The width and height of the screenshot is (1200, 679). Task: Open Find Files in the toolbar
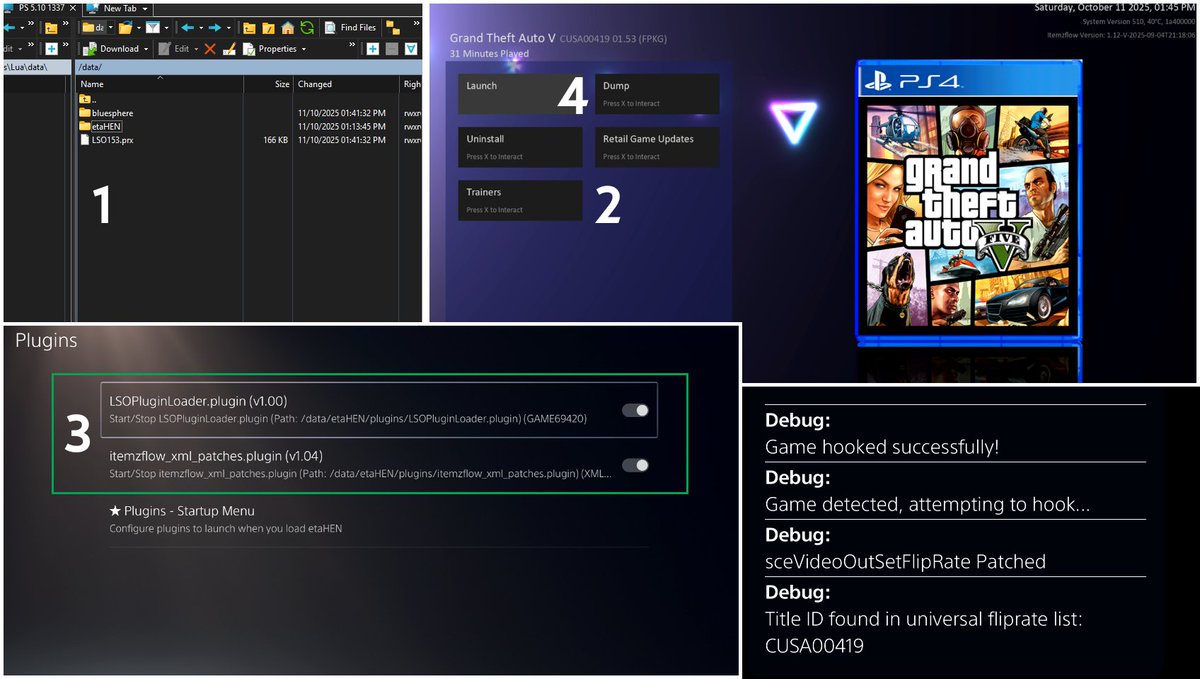[x=350, y=28]
